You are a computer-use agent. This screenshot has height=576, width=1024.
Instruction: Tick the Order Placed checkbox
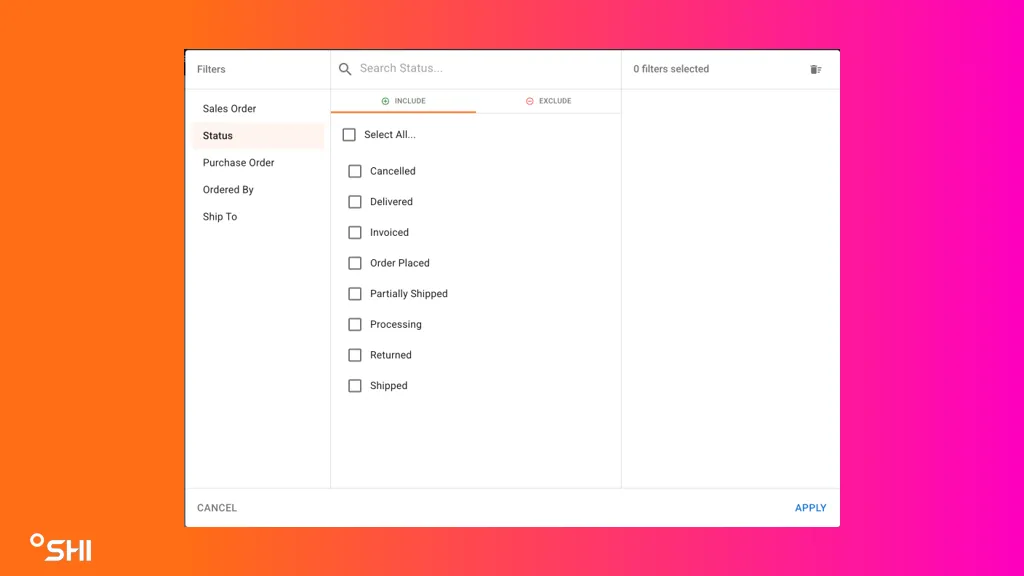(x=355, y=263)
